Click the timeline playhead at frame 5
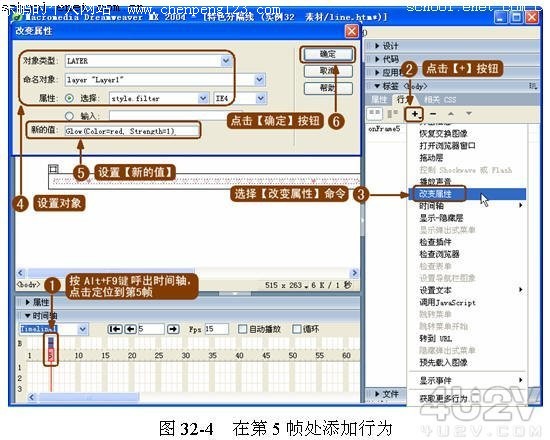Screen dimensions: 550x440 (x=51, y=356)
